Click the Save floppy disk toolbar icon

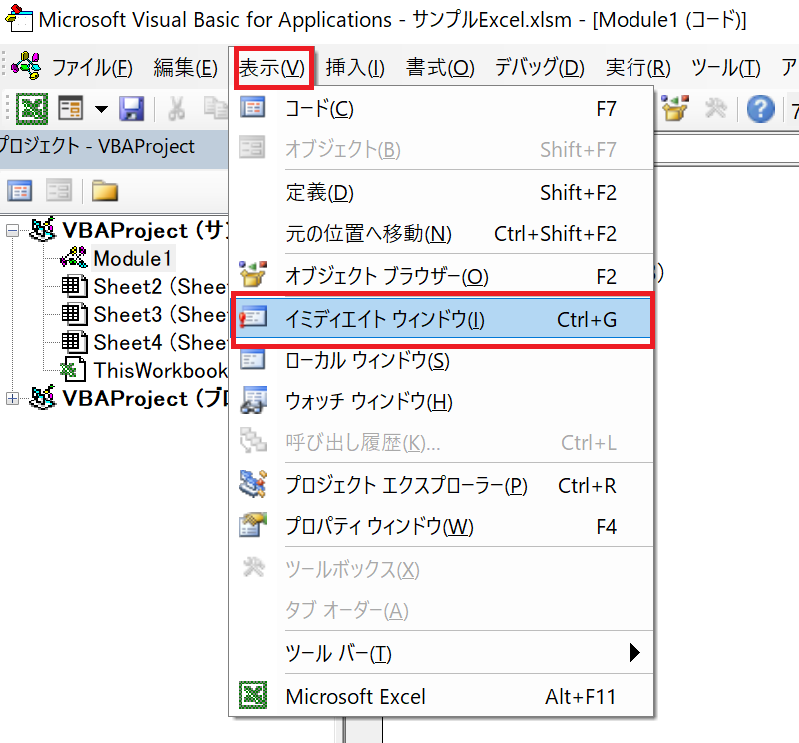pyautogui.click(x=131, y=108)
